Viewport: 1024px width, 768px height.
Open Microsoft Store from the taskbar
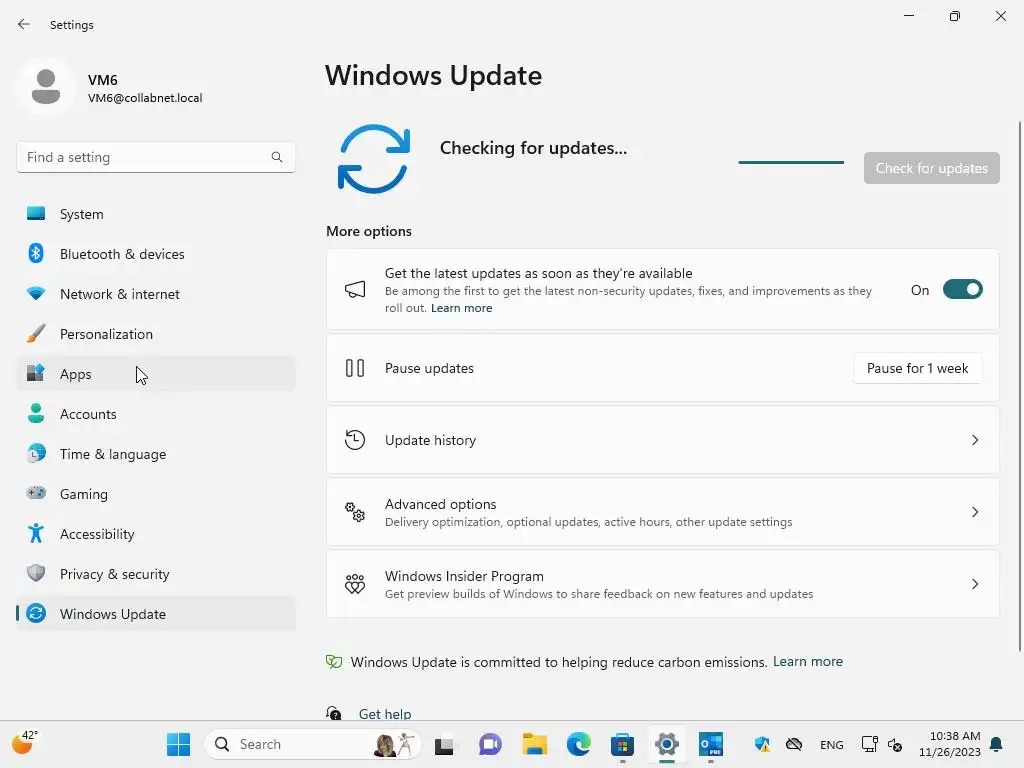point(622,744)
